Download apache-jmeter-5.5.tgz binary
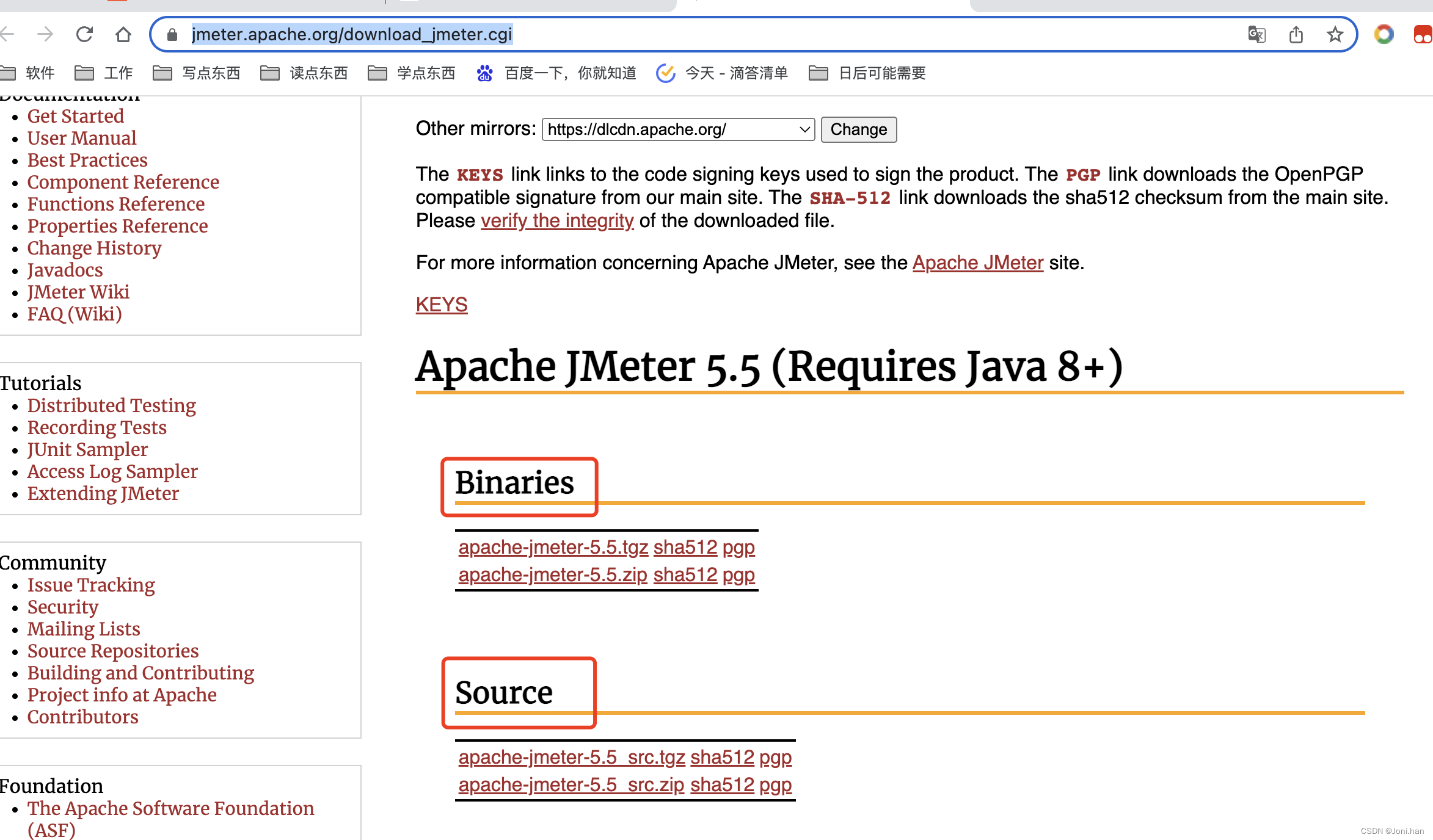 (553, 547)
